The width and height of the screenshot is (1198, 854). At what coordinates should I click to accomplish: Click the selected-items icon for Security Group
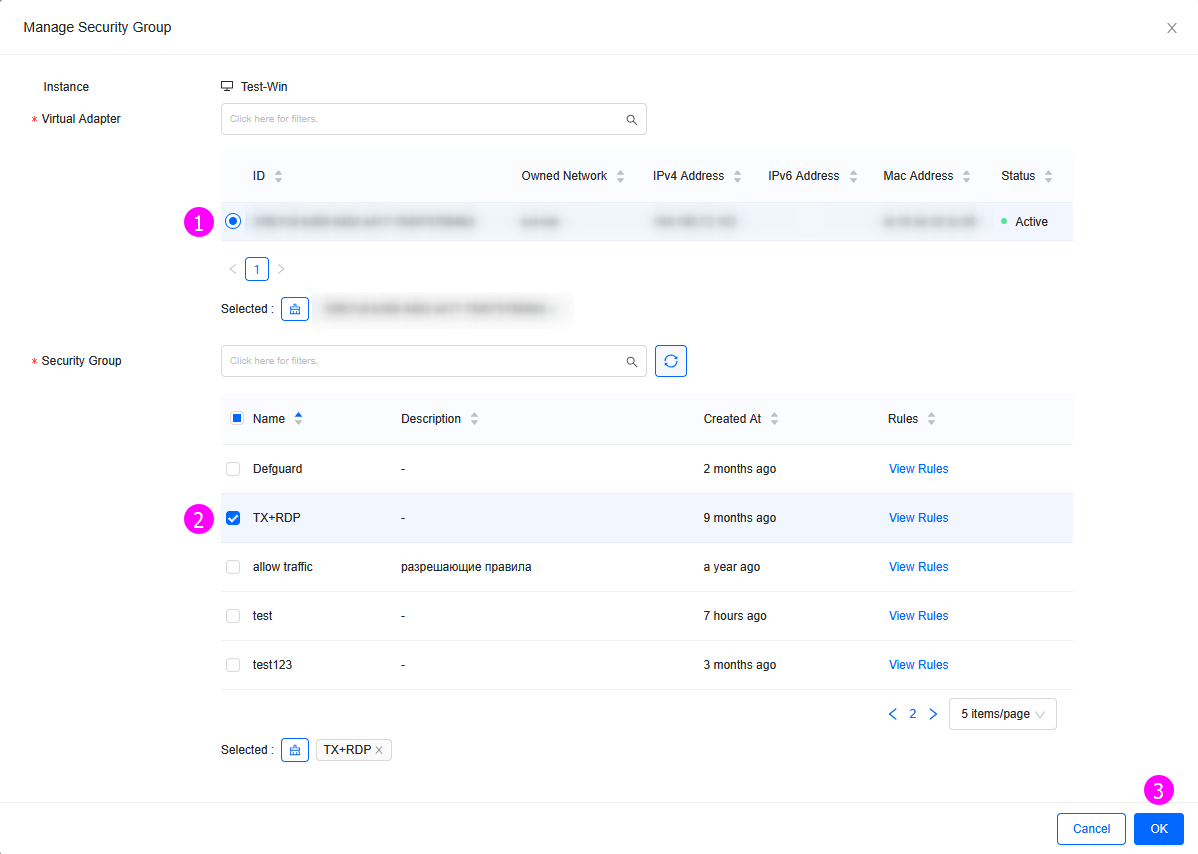click(x=294, y=750)
